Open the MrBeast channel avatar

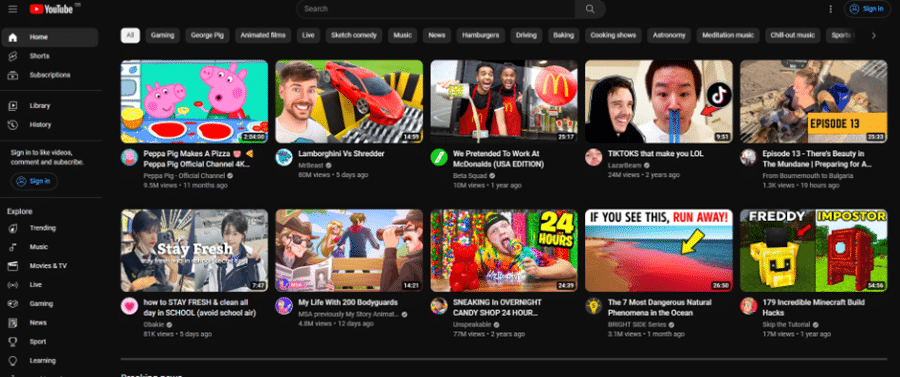(x=284, y=157)
